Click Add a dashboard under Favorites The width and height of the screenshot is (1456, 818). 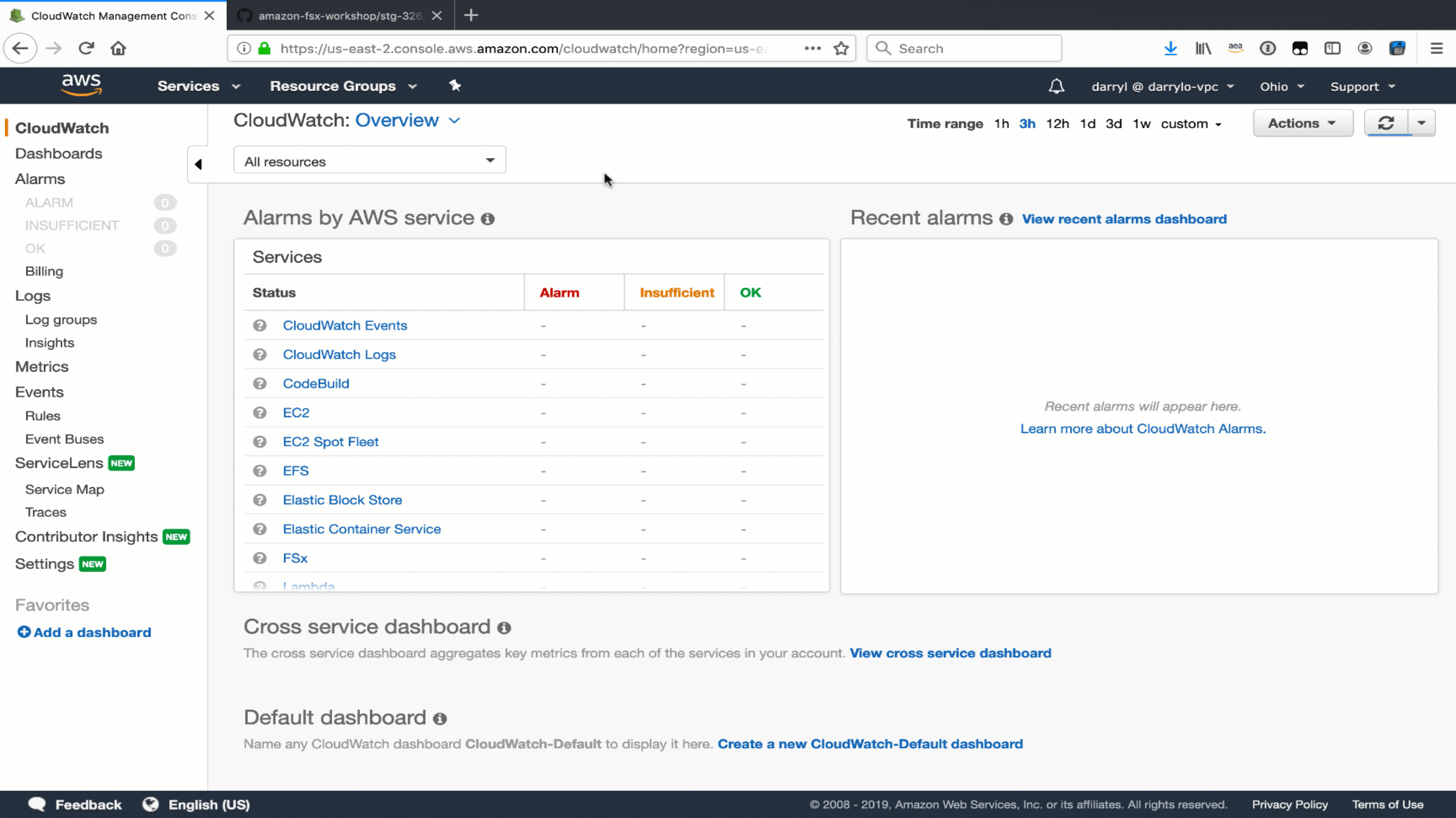pyautogui.click(x=84, y=632)
